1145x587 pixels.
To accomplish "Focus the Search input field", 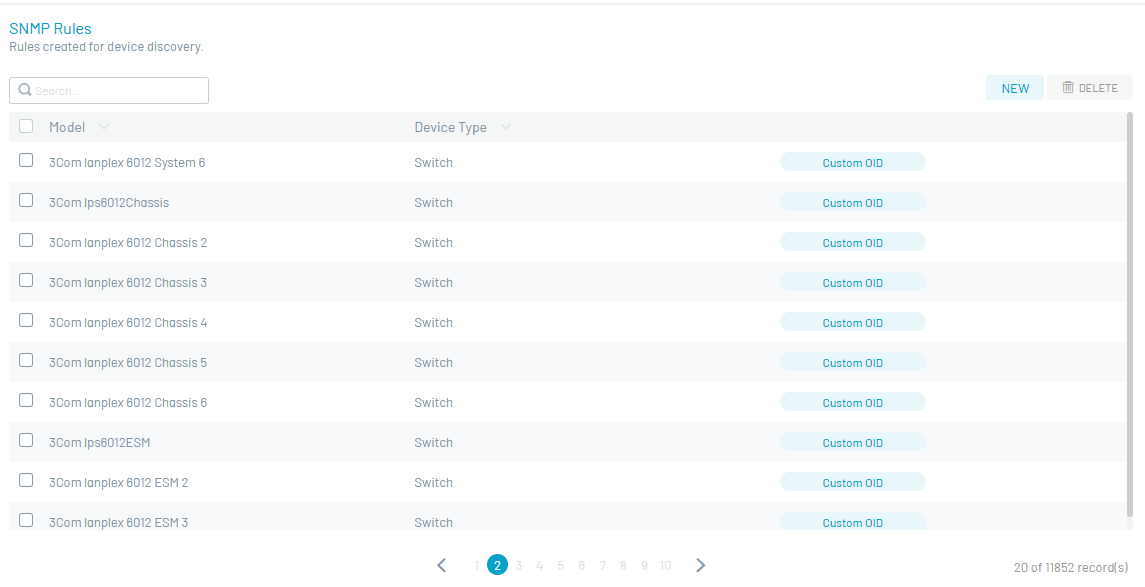I will 109,91.
